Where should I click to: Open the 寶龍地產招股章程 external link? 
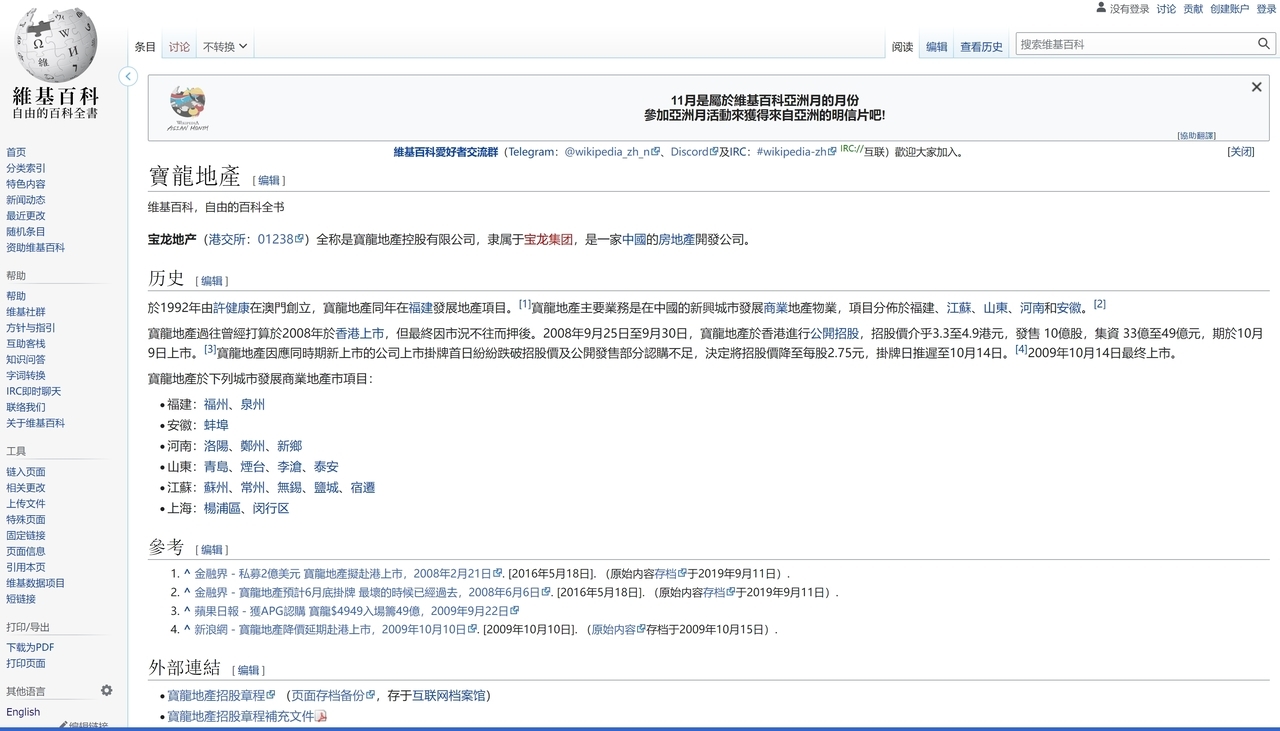(221, 695)
